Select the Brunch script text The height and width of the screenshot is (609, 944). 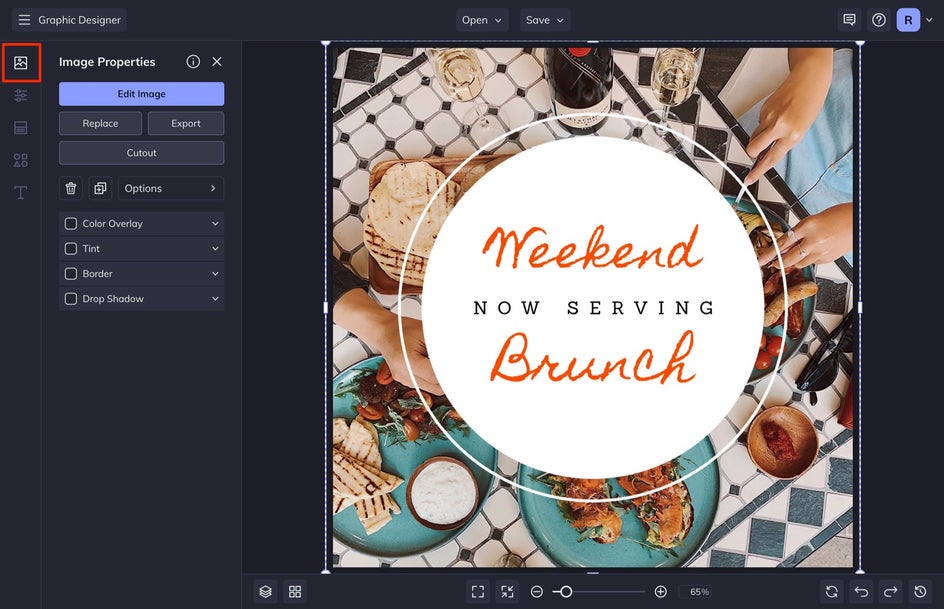594,358
